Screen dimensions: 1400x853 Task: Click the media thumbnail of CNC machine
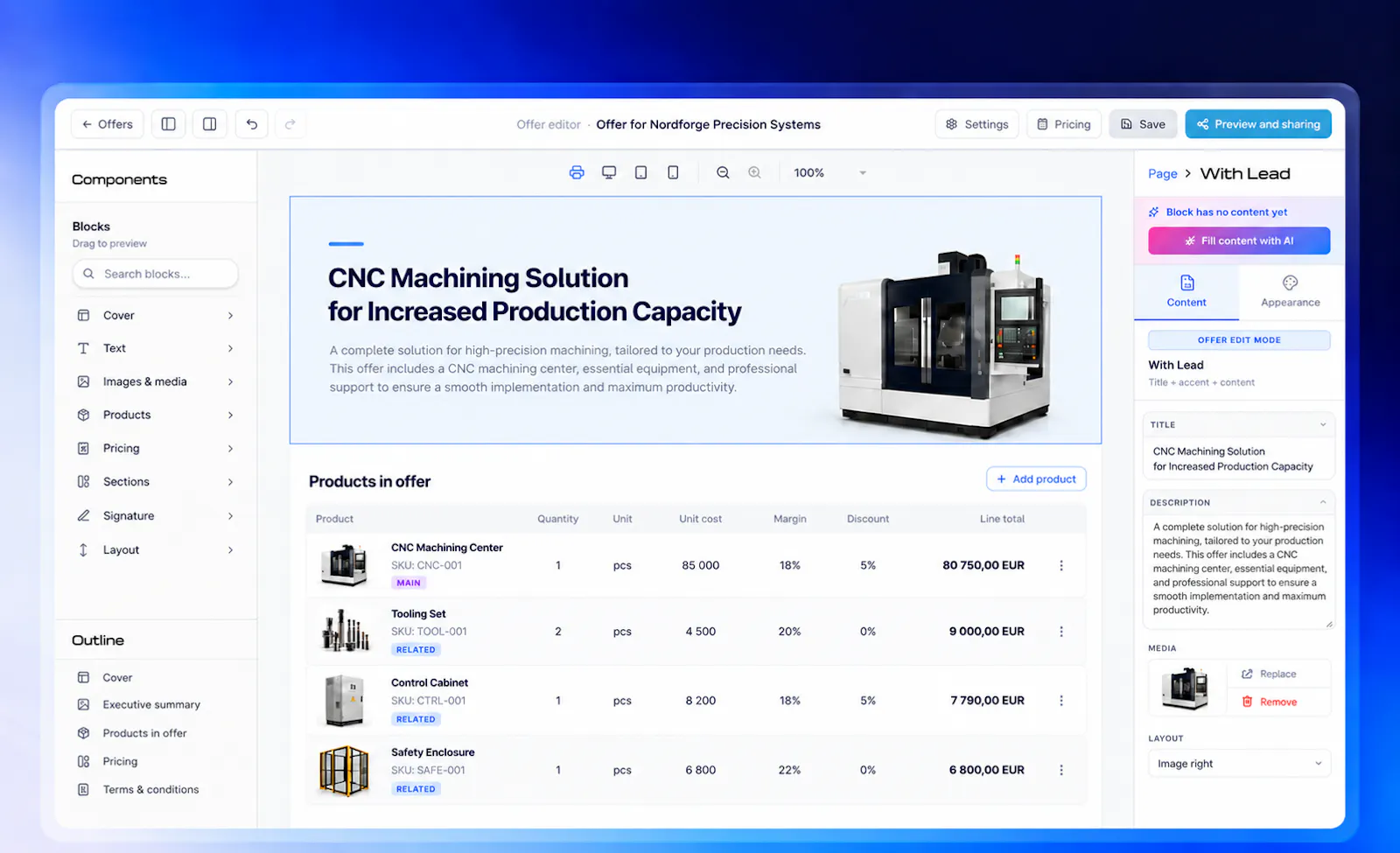(1186, 688)
